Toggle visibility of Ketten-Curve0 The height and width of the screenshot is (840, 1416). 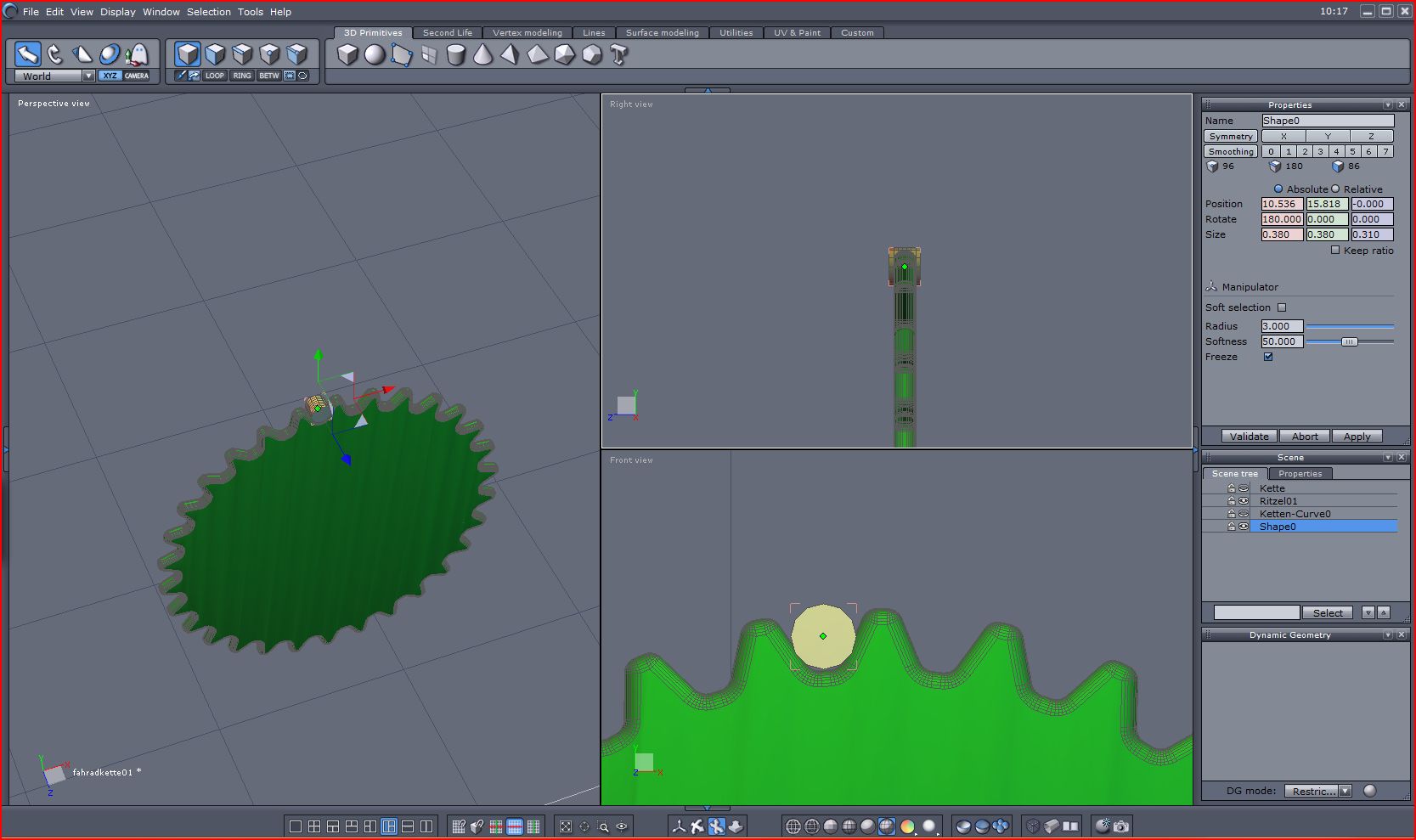[1244, 514]
